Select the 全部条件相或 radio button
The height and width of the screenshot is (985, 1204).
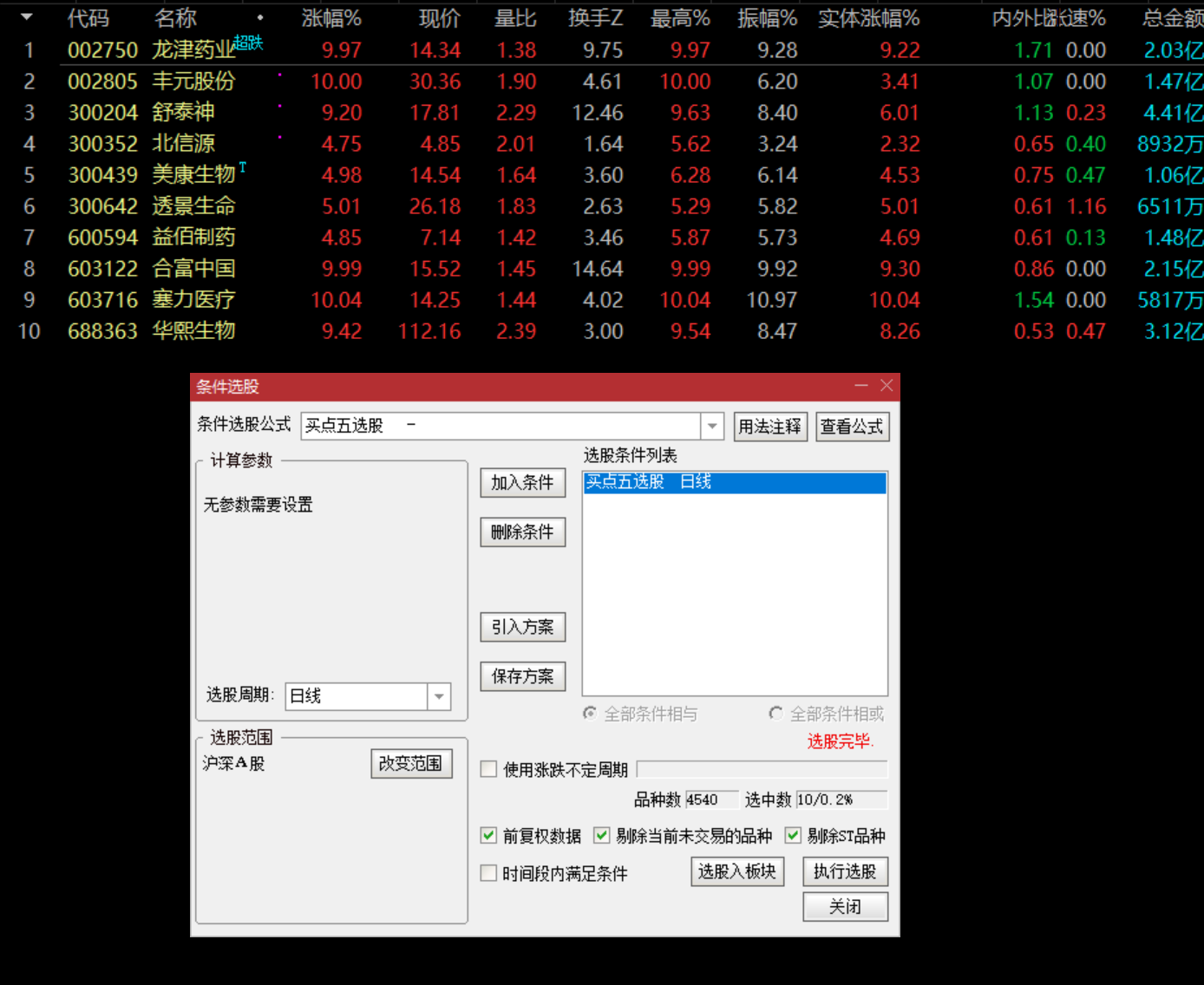775,713
